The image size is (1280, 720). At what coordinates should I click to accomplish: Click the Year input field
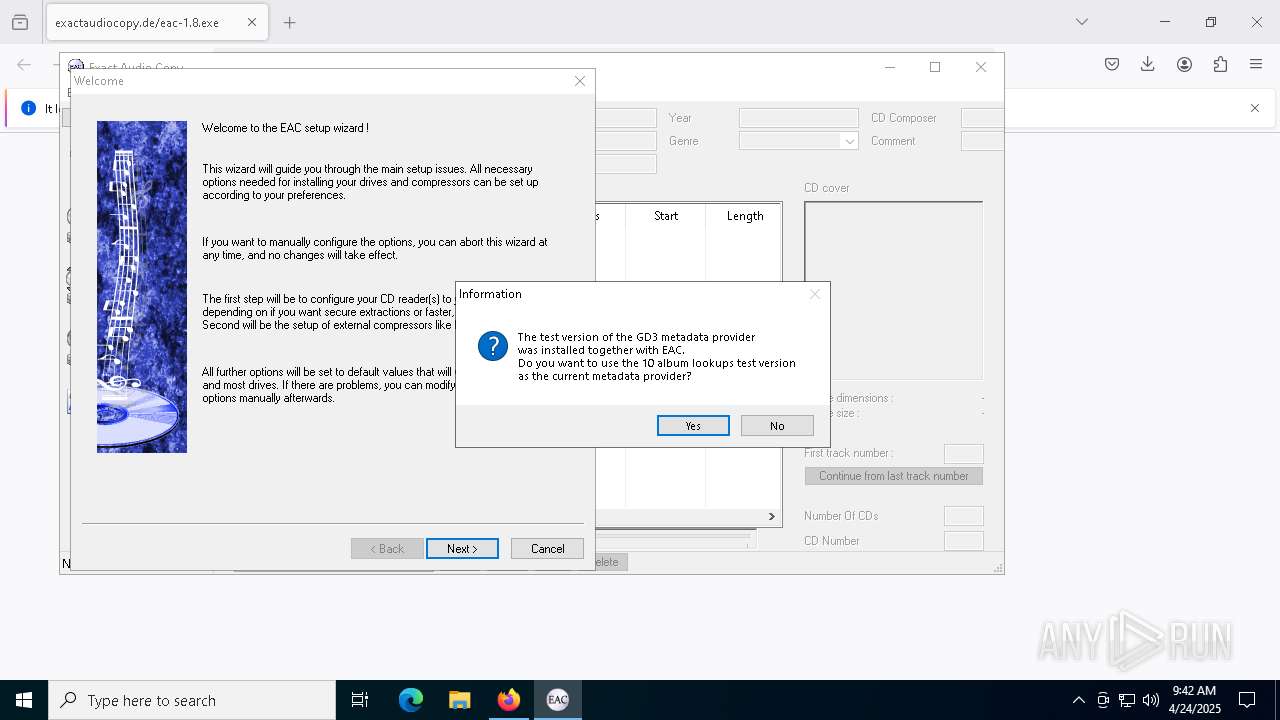click(799, 118)
